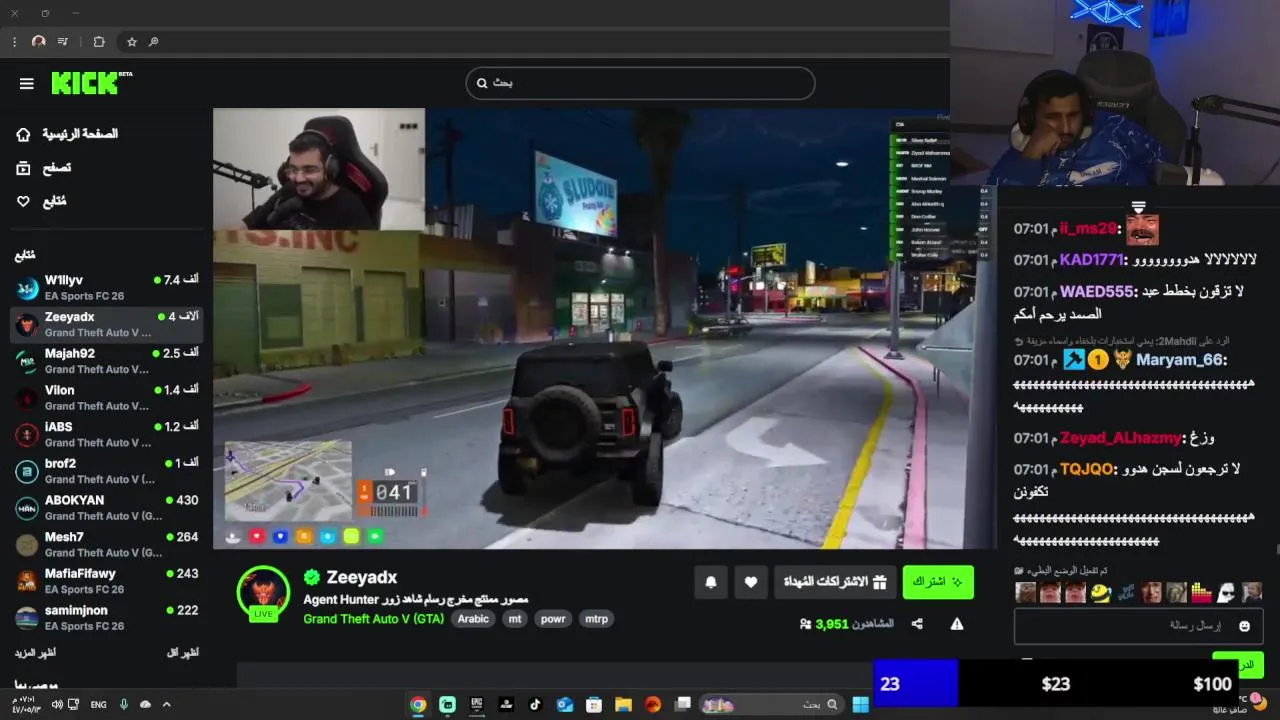
Task: Click the Kick search field
Action: (x=640, y=83)
